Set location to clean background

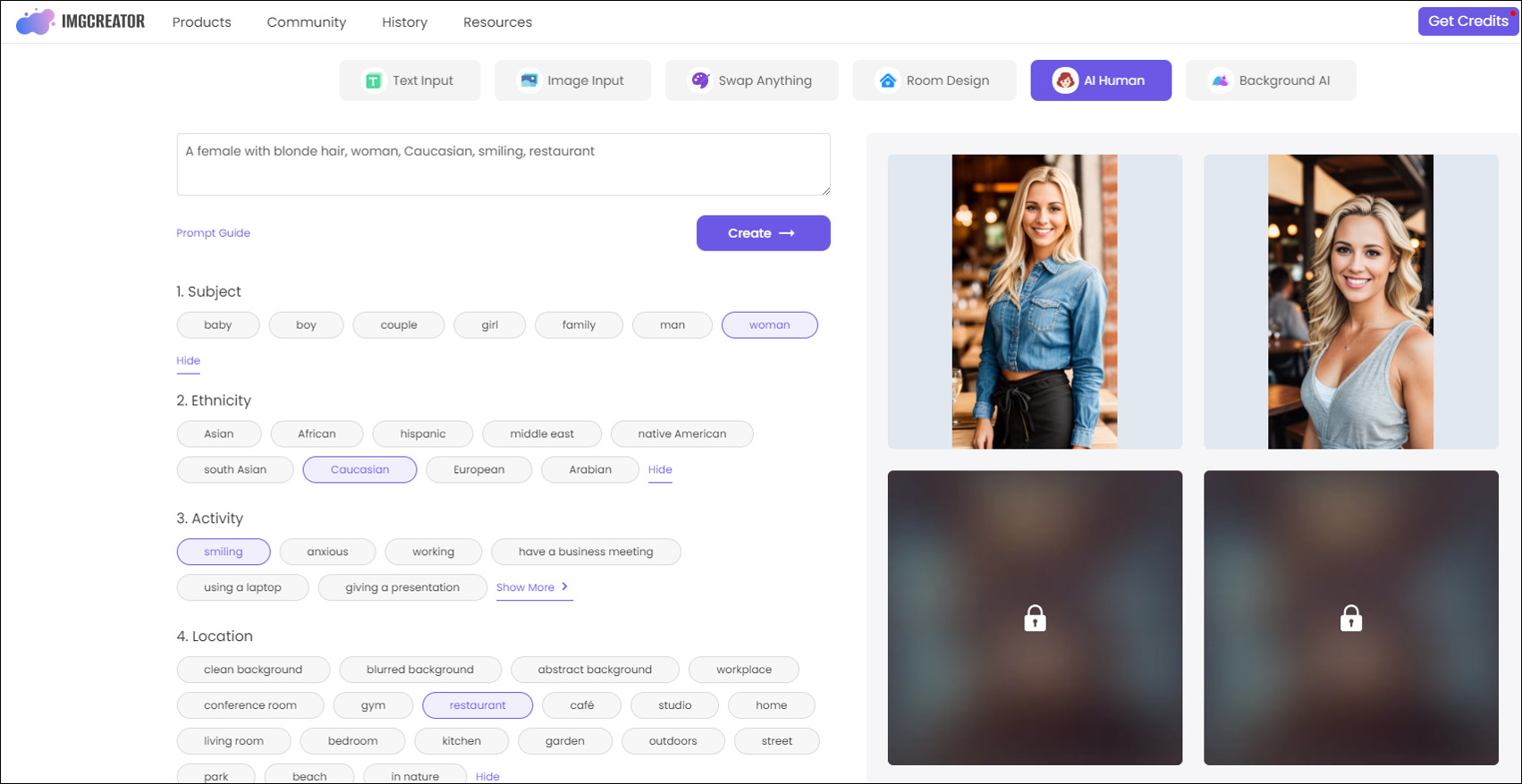(x=253, y=670)
